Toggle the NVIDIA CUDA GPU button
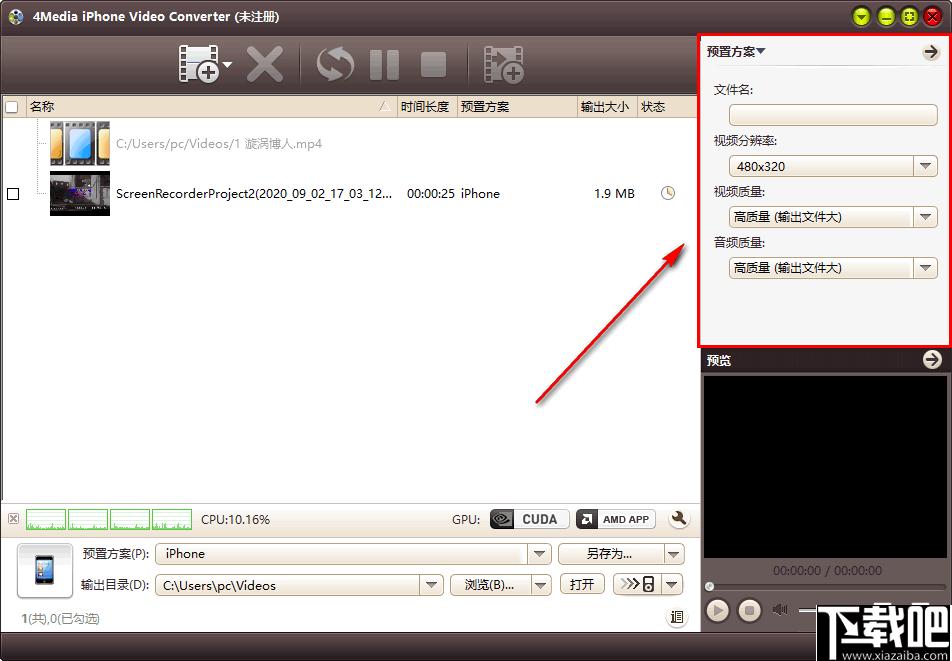Screen dimensions: 952x661 click(529, 519)
